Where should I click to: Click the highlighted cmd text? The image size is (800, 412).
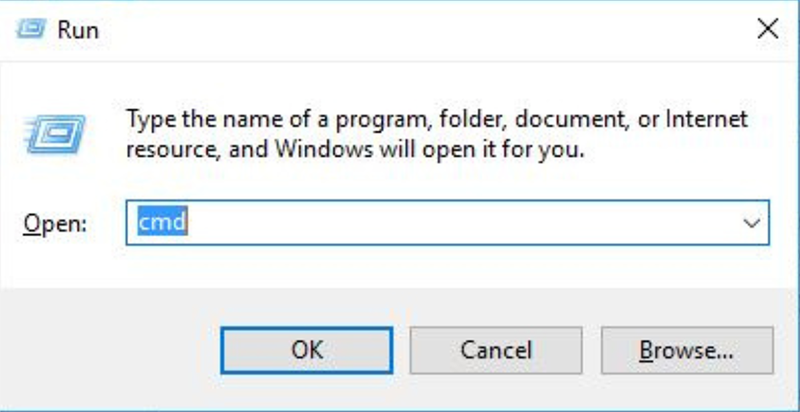pos(163,222)
